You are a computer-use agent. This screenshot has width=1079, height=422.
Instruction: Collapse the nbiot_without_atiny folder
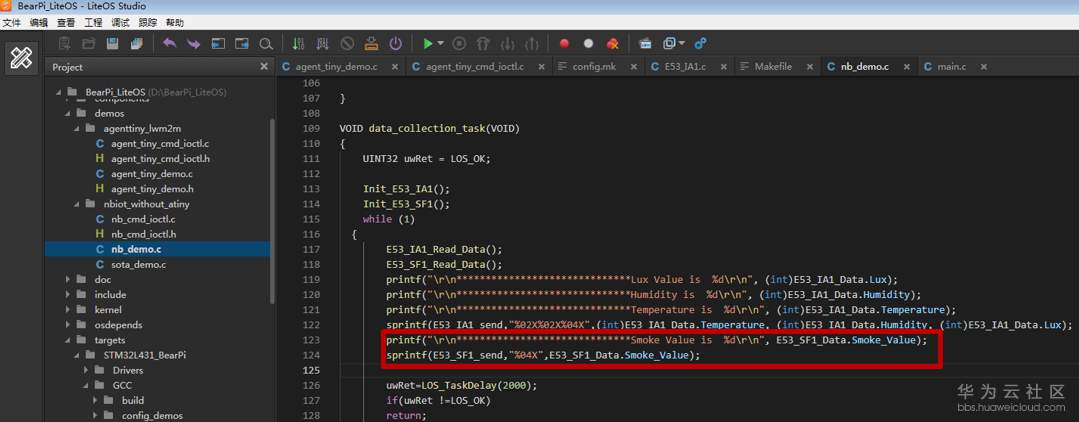(77, 204)
